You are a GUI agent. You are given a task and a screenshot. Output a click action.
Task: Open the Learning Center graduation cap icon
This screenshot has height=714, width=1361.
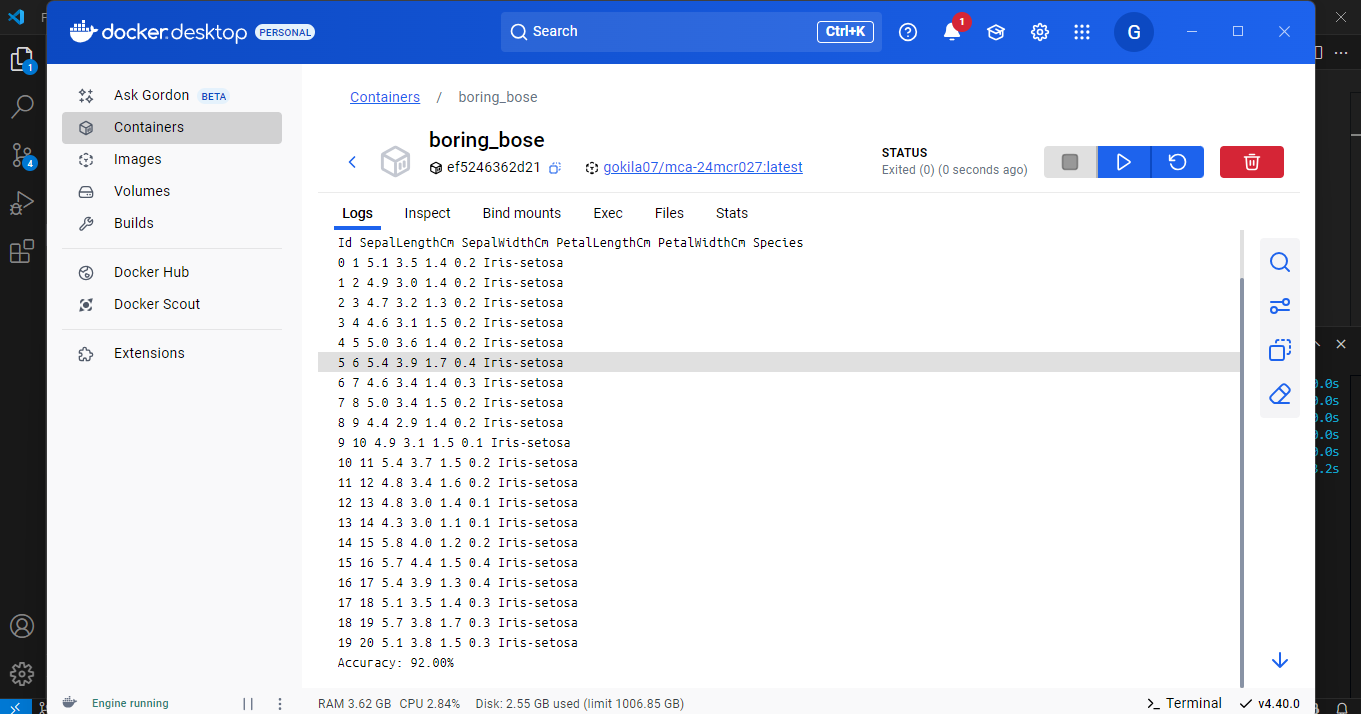tap(996, 32)
